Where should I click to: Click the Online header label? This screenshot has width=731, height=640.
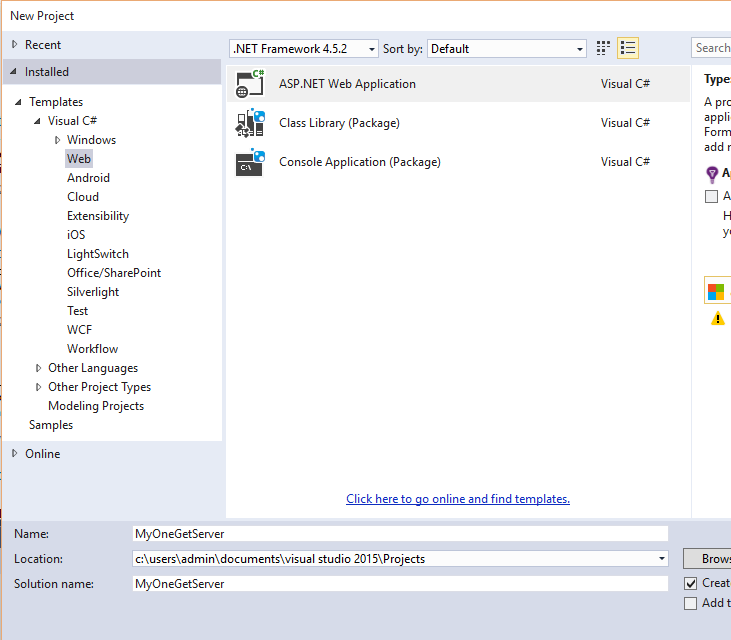point(42,454)
